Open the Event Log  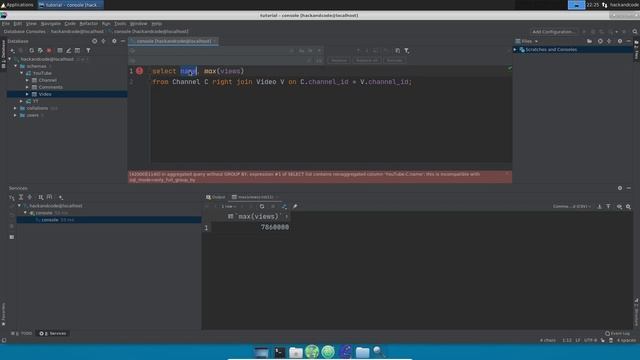coord(618,333)
